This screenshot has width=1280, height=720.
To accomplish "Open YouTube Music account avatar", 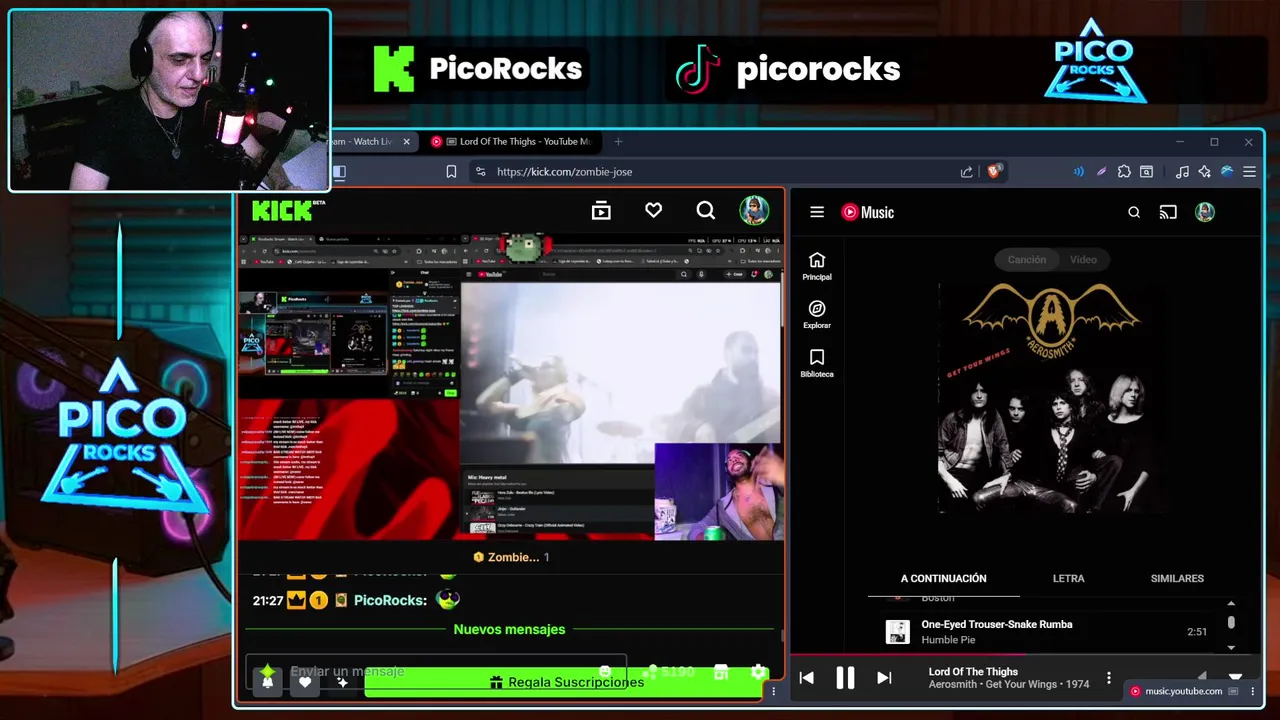I will [x=1205, y=212].
